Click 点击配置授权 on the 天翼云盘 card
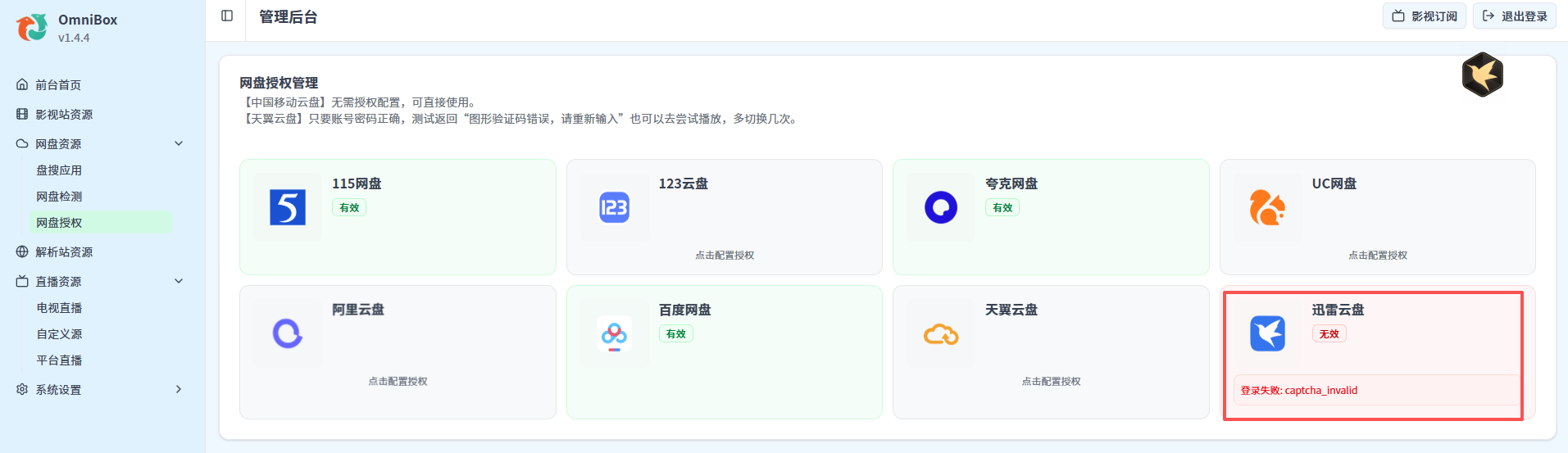 [1051, 381]
